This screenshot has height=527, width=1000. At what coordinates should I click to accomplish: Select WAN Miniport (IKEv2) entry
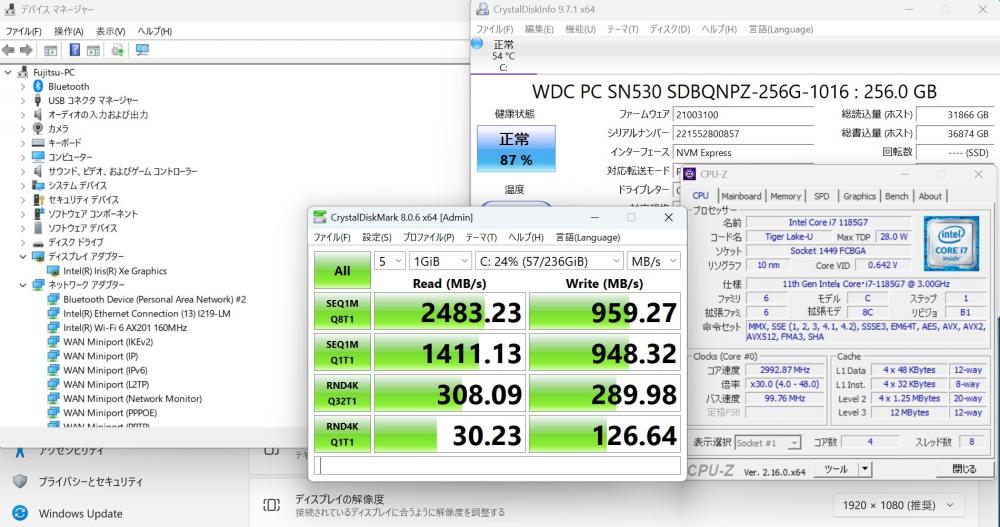pos(108,342)
